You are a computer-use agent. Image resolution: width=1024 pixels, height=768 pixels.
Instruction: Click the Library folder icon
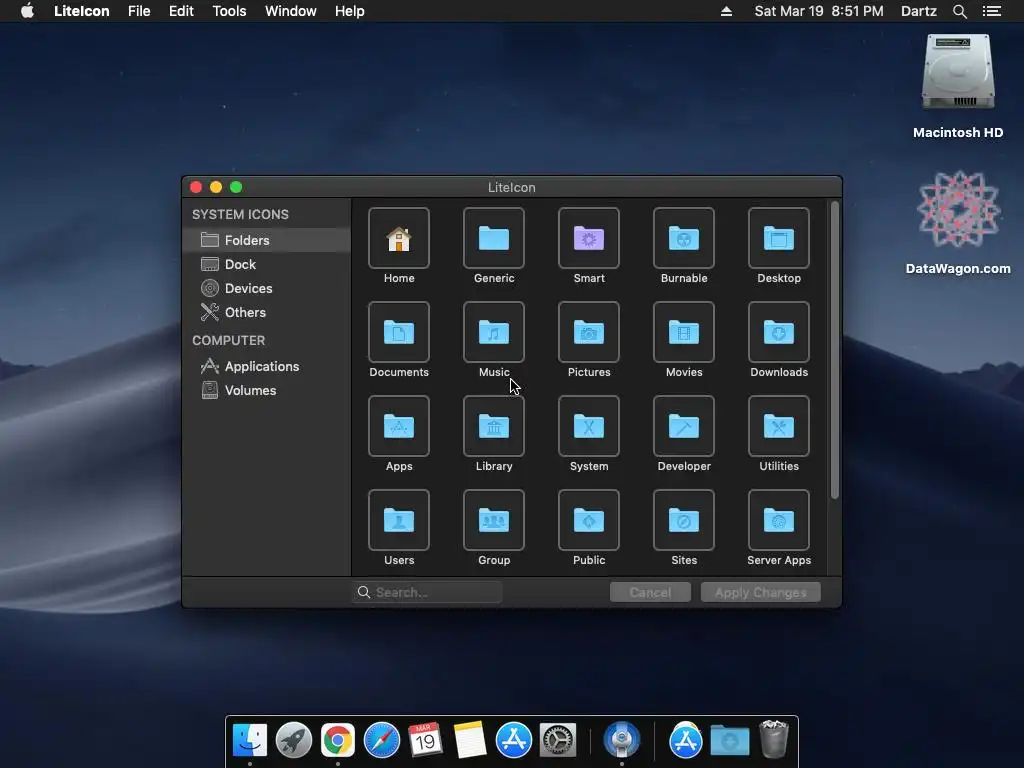[x=494, y=426]
